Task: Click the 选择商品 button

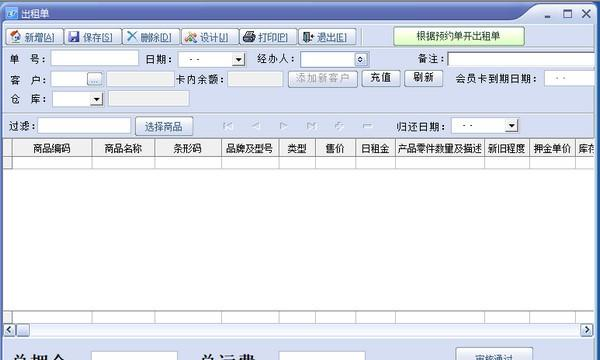Action: 164,126
